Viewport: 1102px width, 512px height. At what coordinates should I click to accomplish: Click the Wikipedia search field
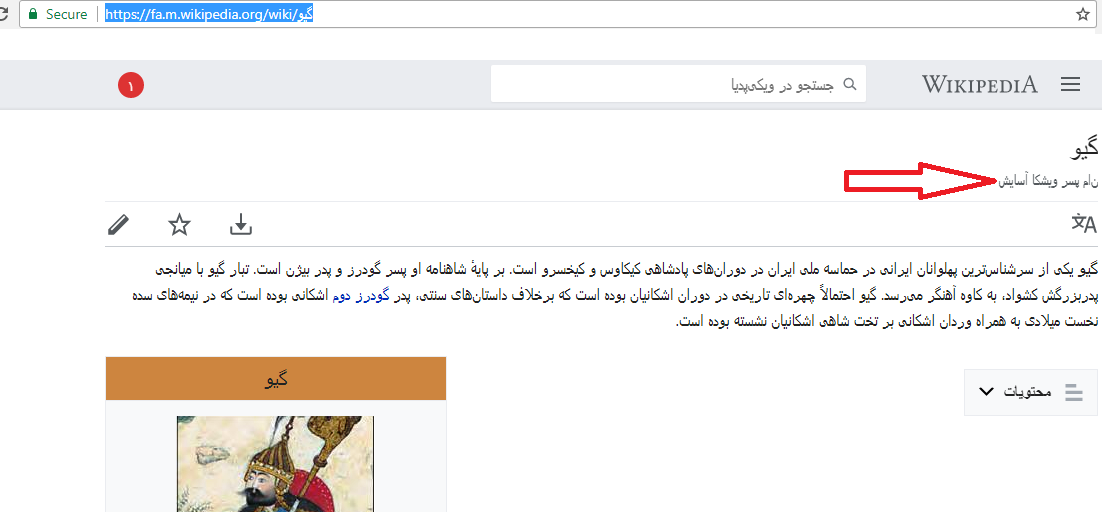[x=678, y=84]
